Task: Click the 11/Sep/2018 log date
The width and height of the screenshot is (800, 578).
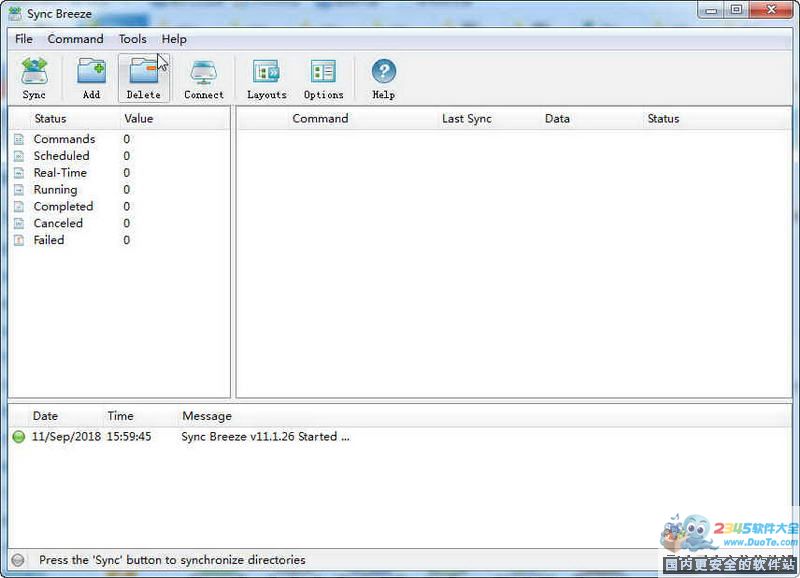Action: click(66, 437)
